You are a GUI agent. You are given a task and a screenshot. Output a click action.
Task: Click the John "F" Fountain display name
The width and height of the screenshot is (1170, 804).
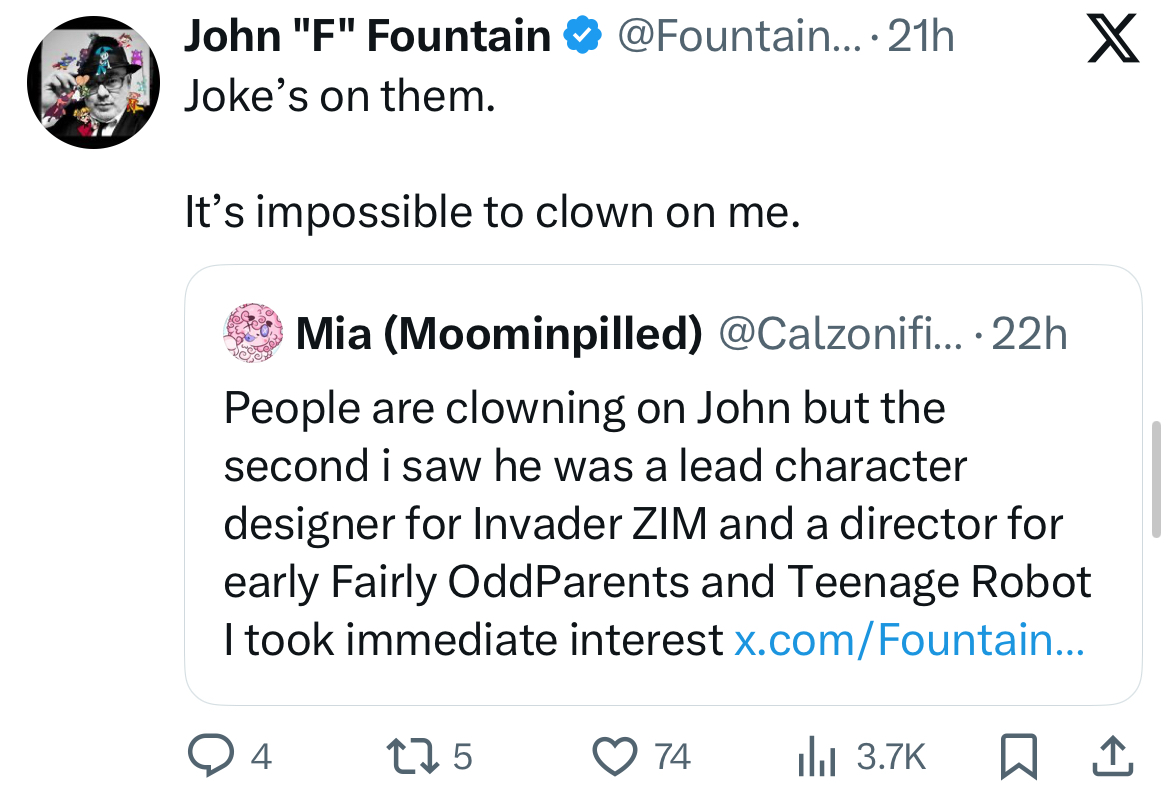[x=367, y=38]
